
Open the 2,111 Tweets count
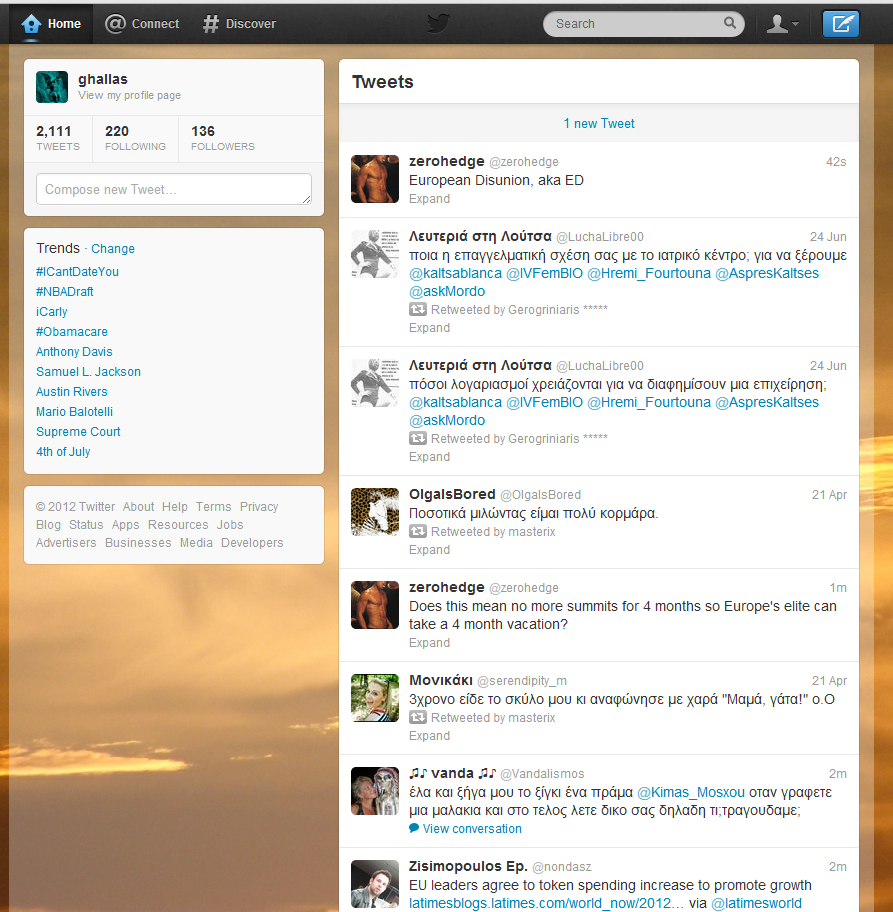58,138
